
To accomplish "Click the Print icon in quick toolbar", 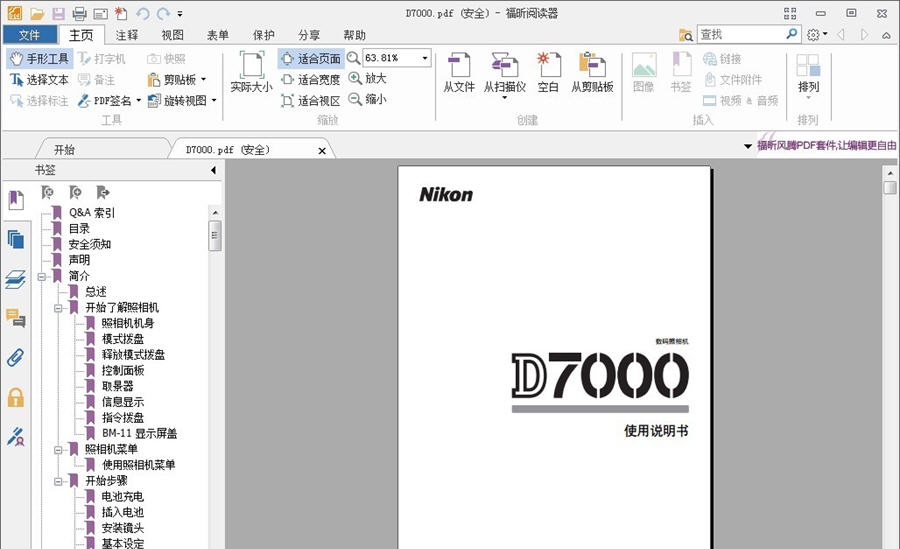I will (x=79, y=13).
